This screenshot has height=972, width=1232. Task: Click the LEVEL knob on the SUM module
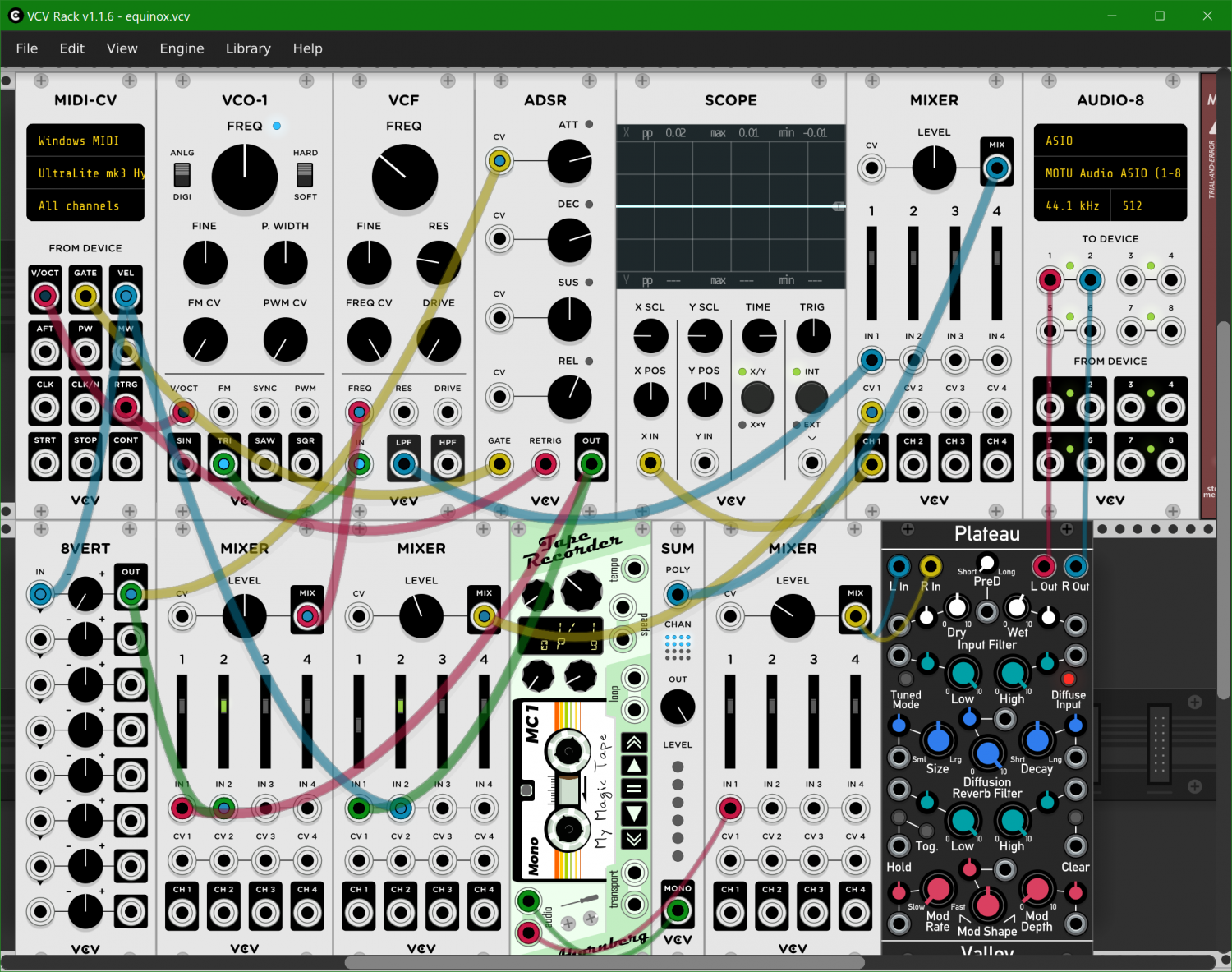pyautogui.click(x=678, y=707)
